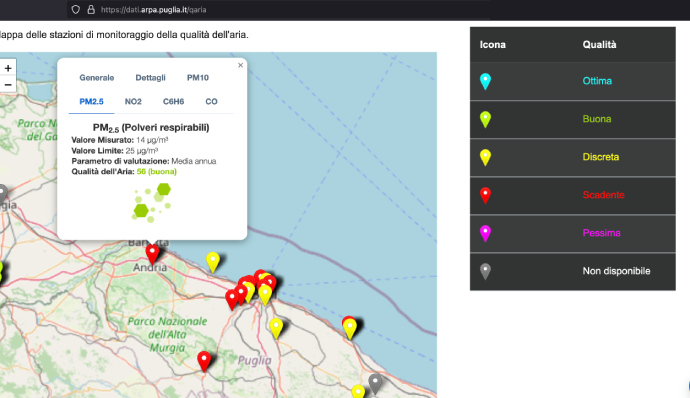Open the Generale tab in popup
690x398 pixels.
tap(97, 77)
